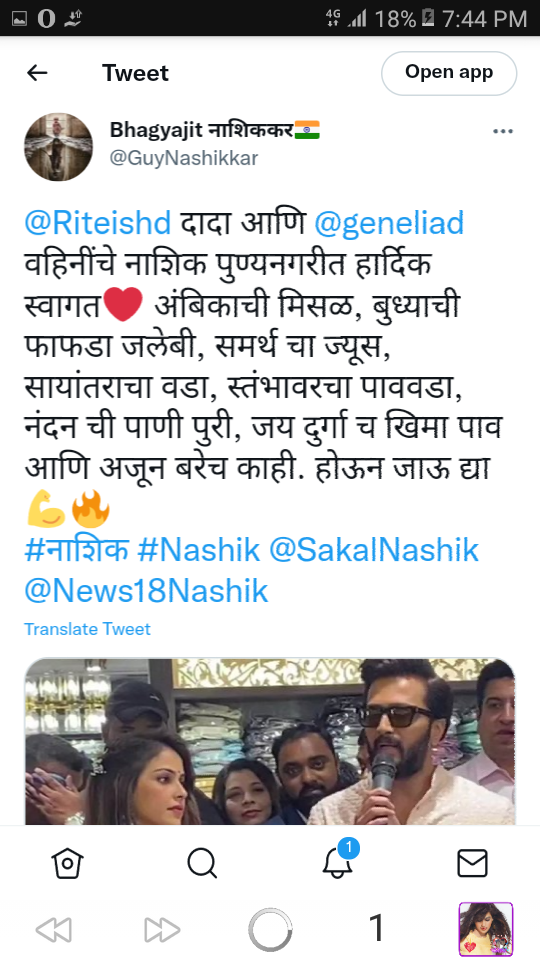Viewport: 540px width, 960px height.
Task: Tap the browser tab count indicator
Action: point(378,929)
